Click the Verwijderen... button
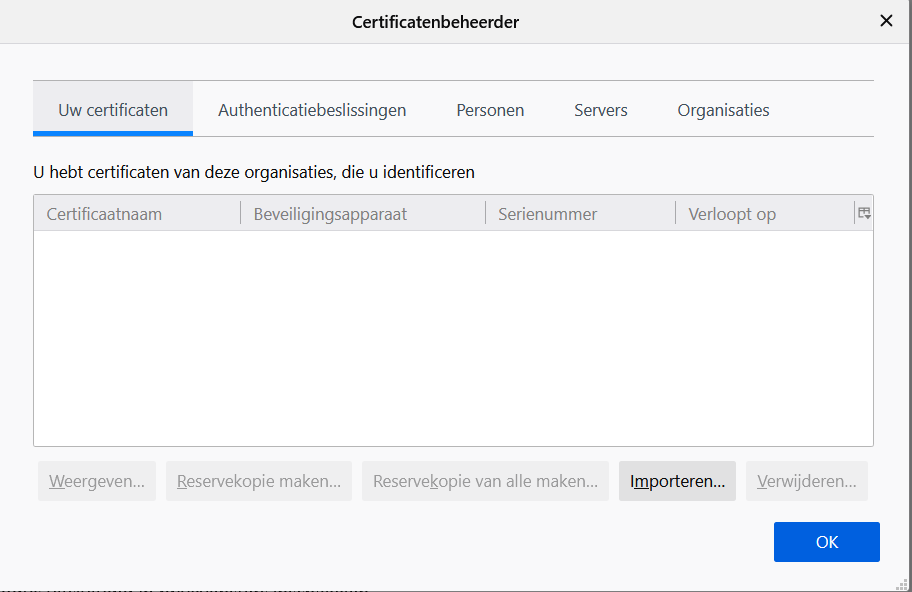This screenshot has height=592, width=912. [806, 481]
